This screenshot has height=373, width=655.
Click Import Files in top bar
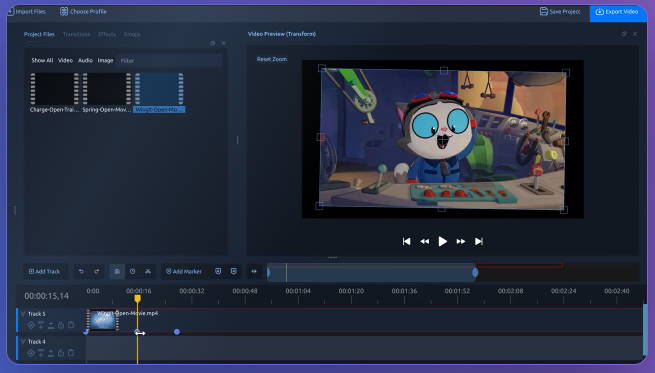tap(27, 12)
